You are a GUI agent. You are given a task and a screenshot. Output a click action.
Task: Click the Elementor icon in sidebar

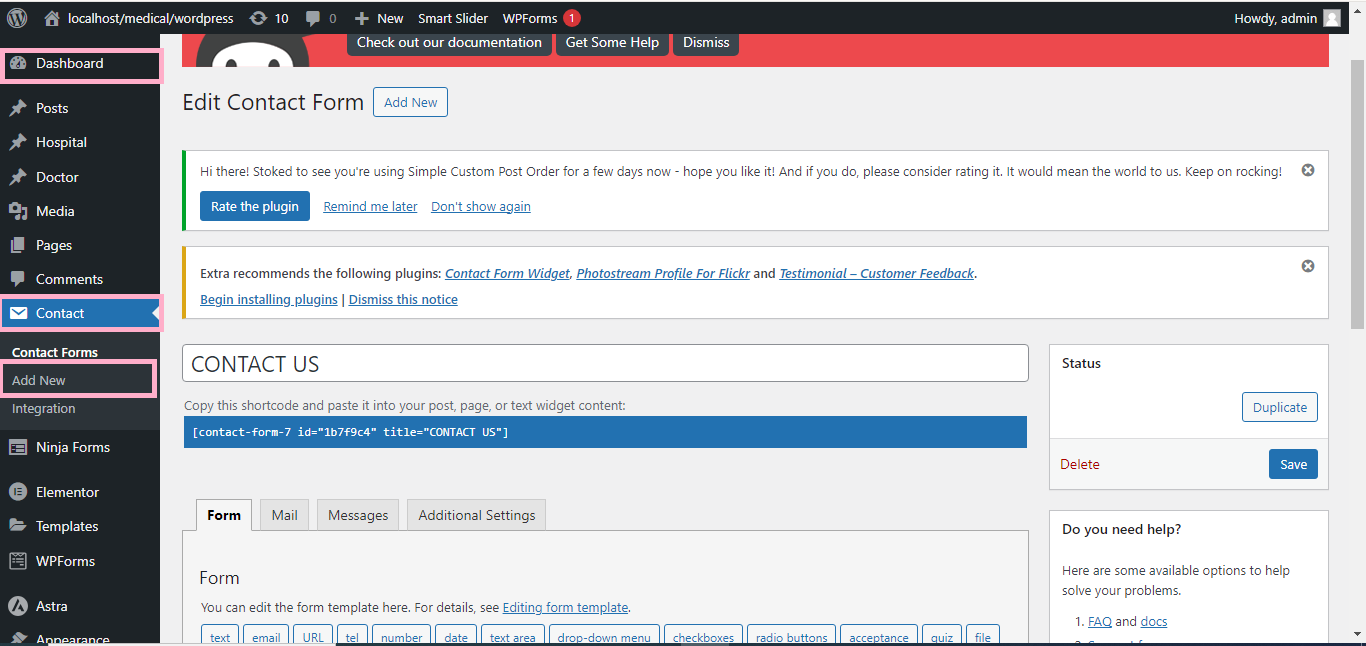(18, 492)
